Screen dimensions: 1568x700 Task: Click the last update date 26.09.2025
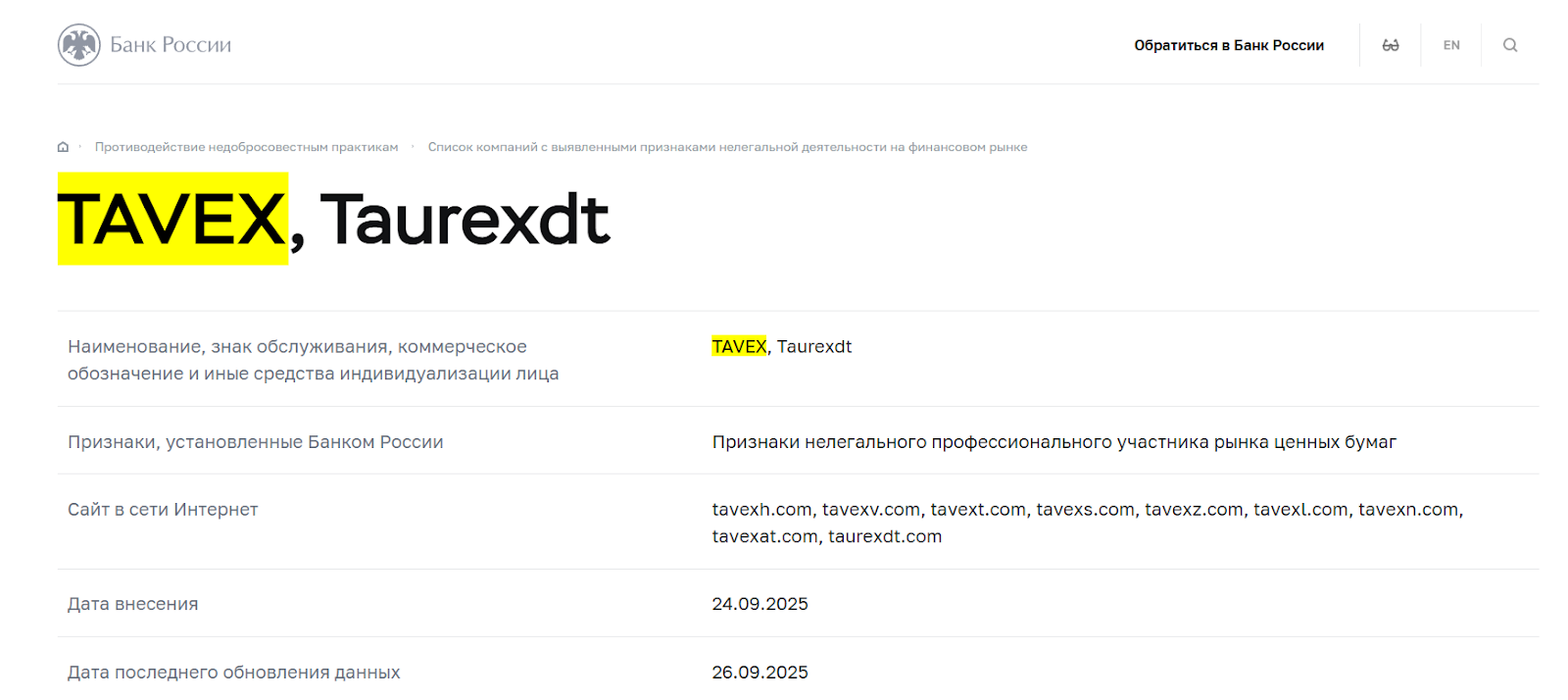(x=759, y=673)
